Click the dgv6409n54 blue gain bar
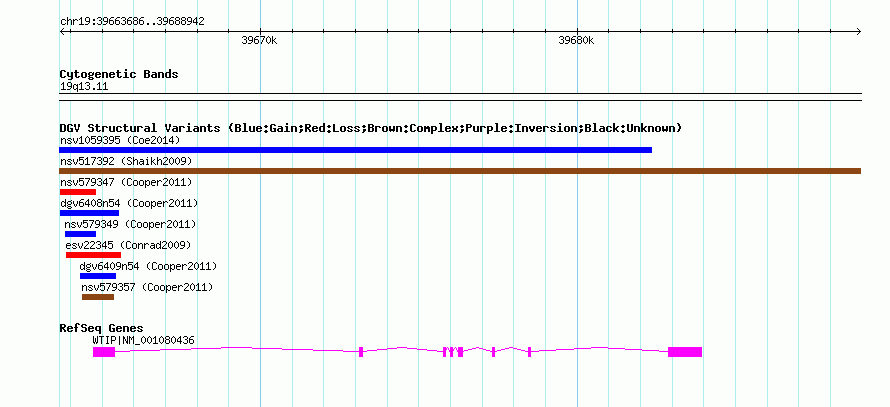 (x=98, y=276)
